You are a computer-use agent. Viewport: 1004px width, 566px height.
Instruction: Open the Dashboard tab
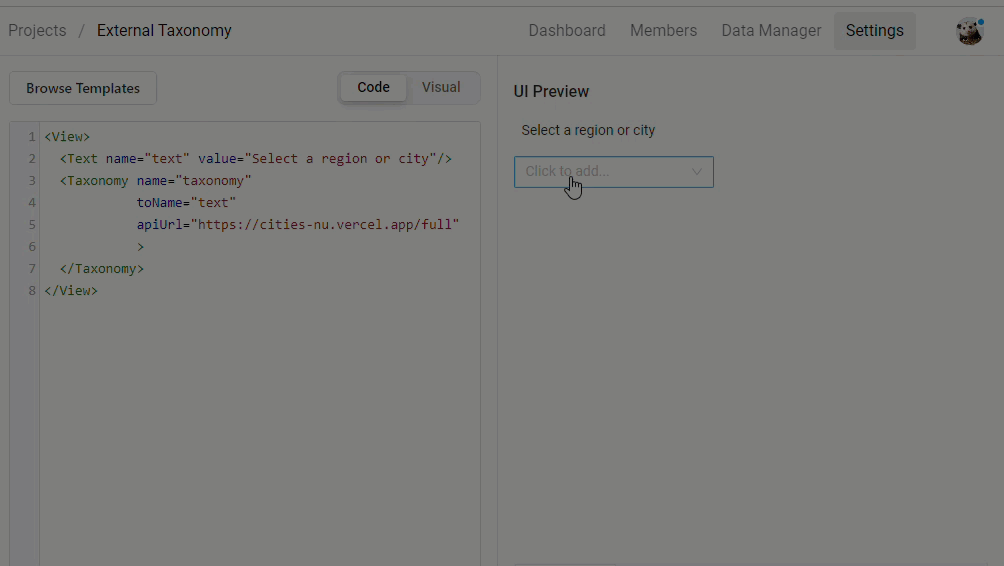point(567,31)
